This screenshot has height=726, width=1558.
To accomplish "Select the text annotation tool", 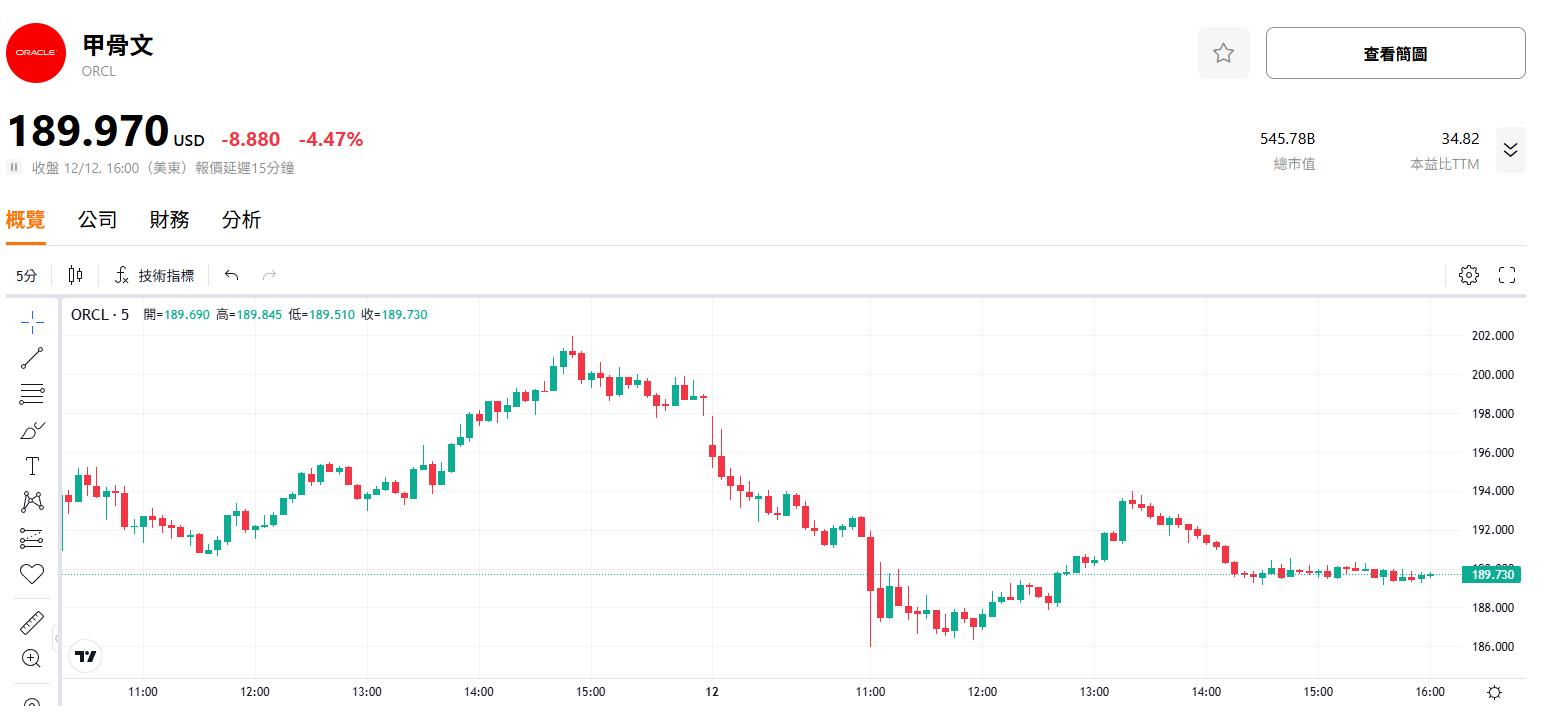I will tap(32, 467).
